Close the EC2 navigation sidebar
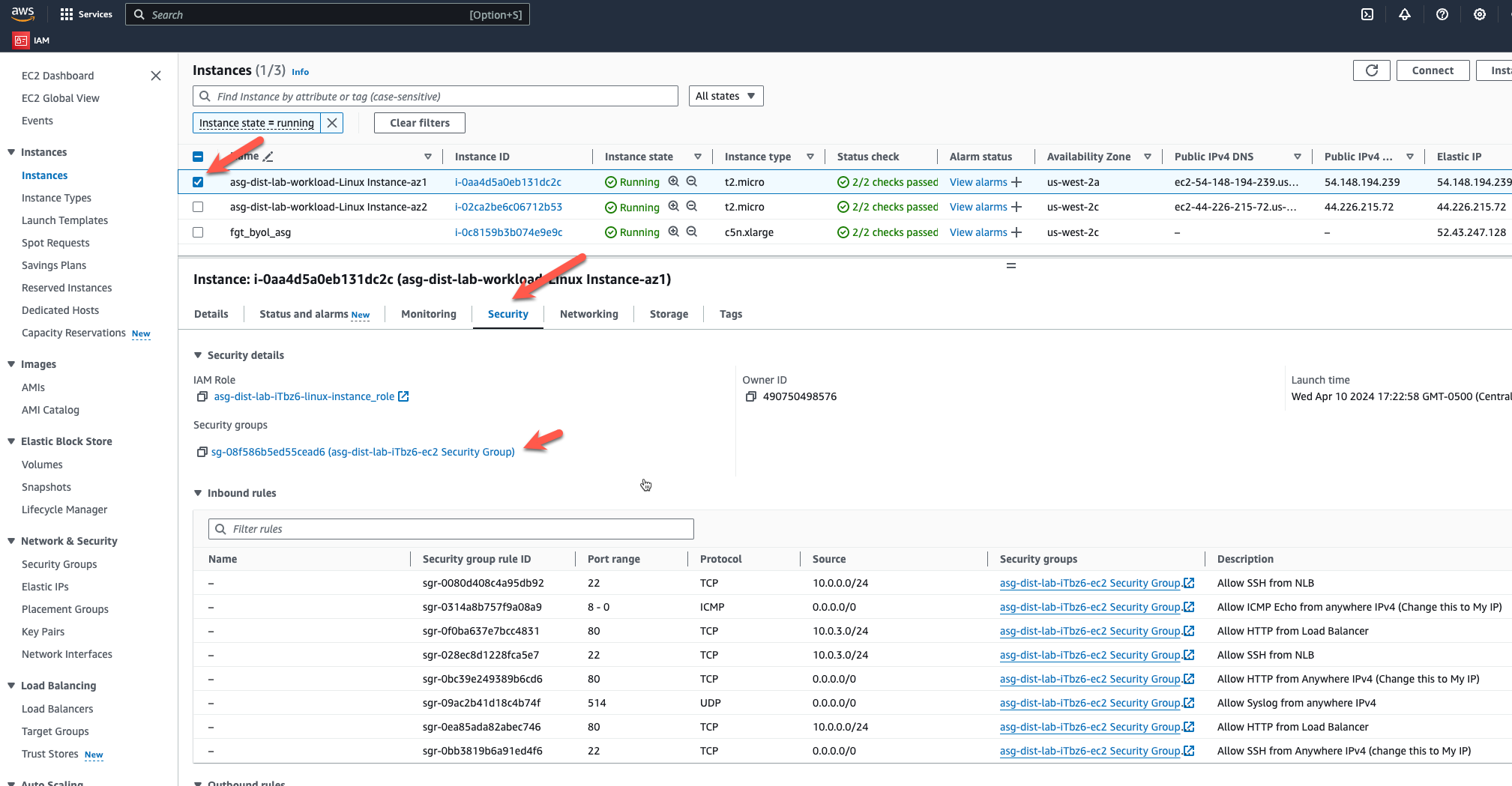Image resolution: width=1512 pixels, height=786 pixels. (156, 76)
